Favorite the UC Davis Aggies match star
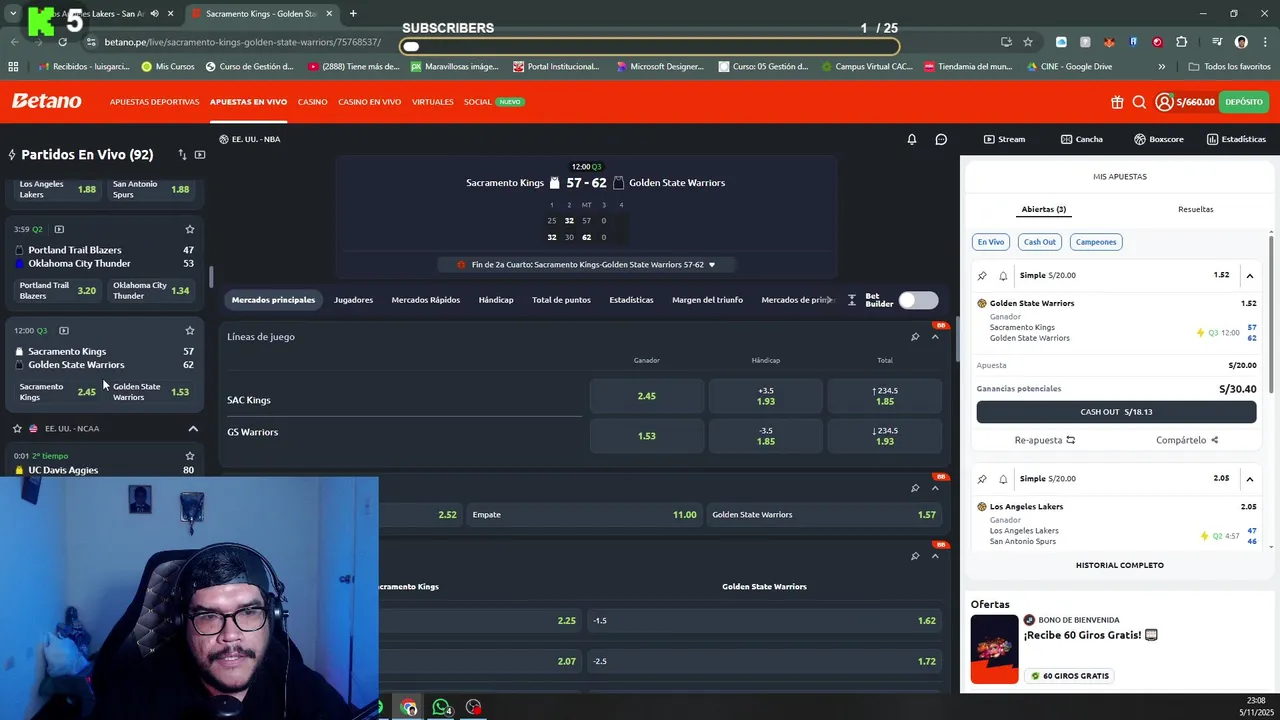1280x720 pixels. coord(190,456)
